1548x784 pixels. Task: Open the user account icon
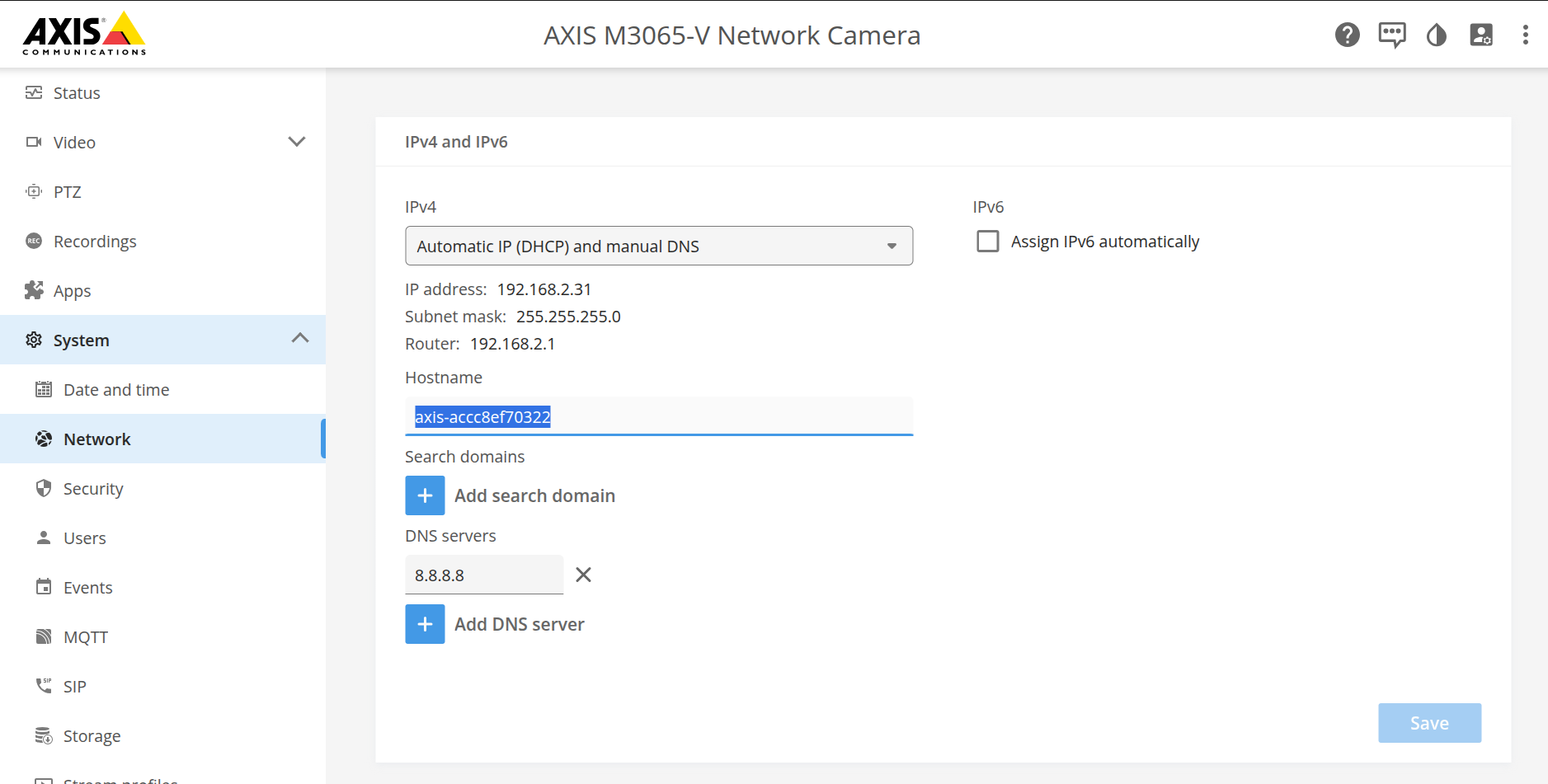(x=1480, y=35)
